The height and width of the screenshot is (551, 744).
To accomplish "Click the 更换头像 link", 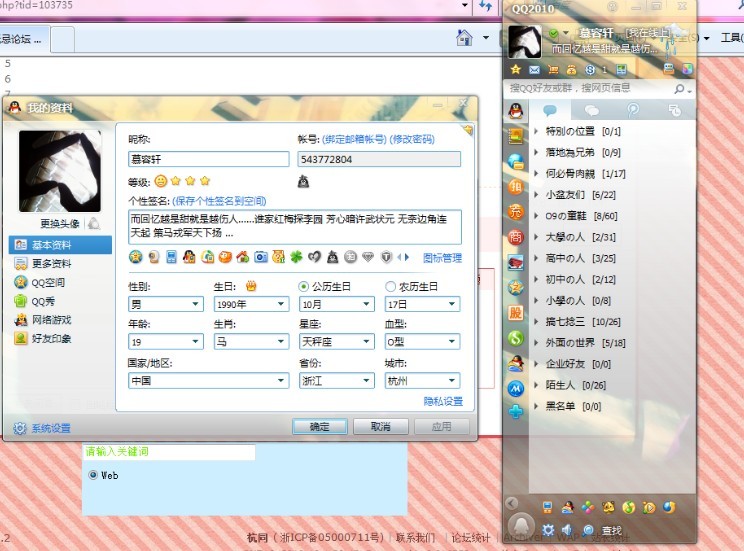I will click(60, 224).
